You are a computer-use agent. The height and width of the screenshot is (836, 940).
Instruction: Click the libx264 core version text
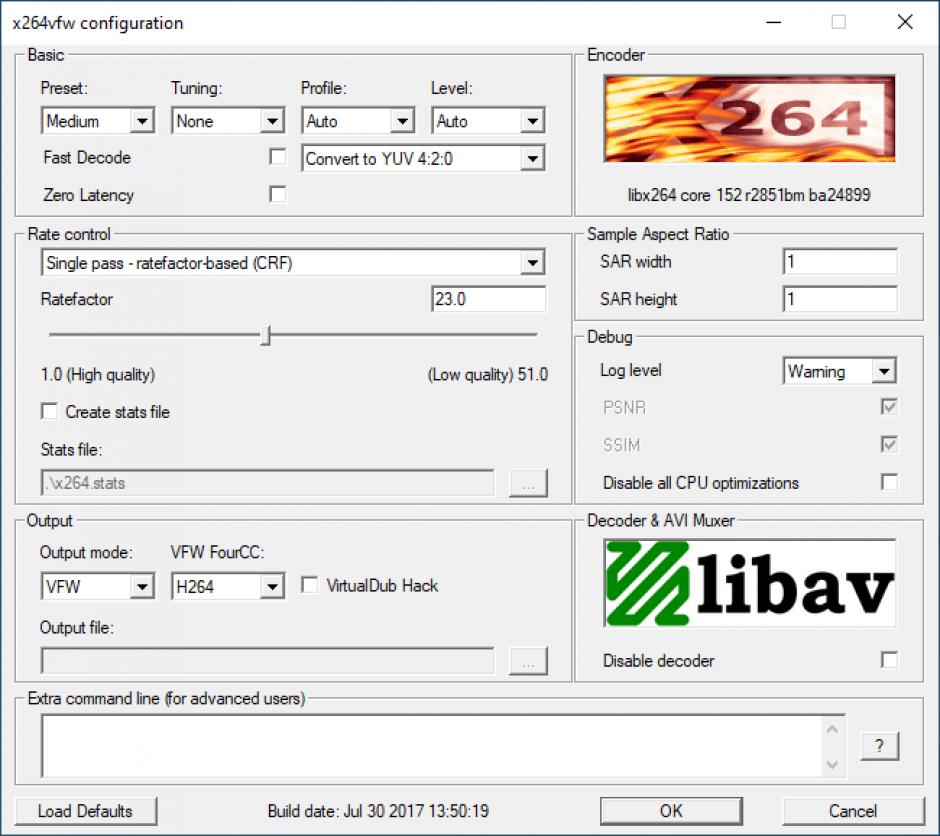(x=749, y=195)
